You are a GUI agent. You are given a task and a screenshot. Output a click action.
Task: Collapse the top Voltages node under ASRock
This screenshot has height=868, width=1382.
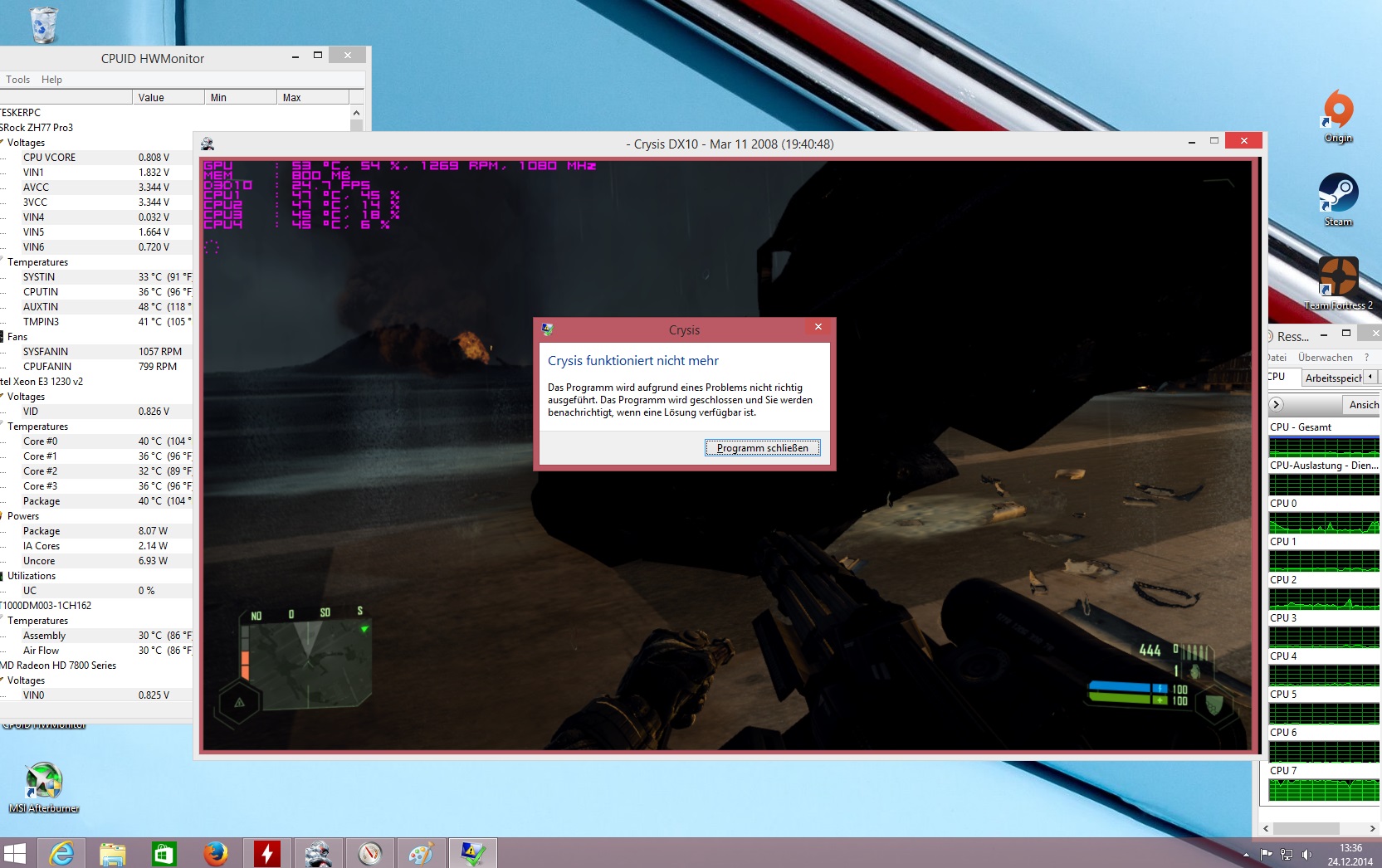coord(2,143)
